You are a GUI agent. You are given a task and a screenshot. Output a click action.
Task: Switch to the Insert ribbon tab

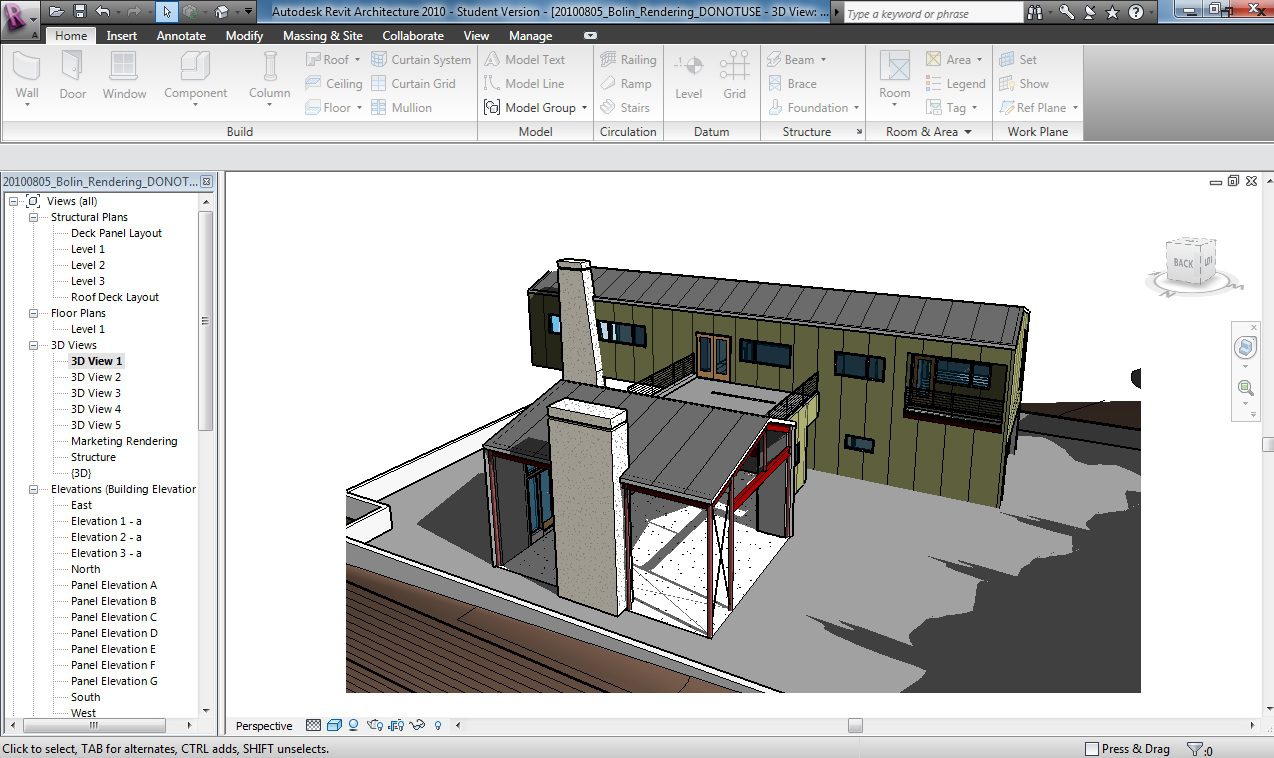pos(122,36)
